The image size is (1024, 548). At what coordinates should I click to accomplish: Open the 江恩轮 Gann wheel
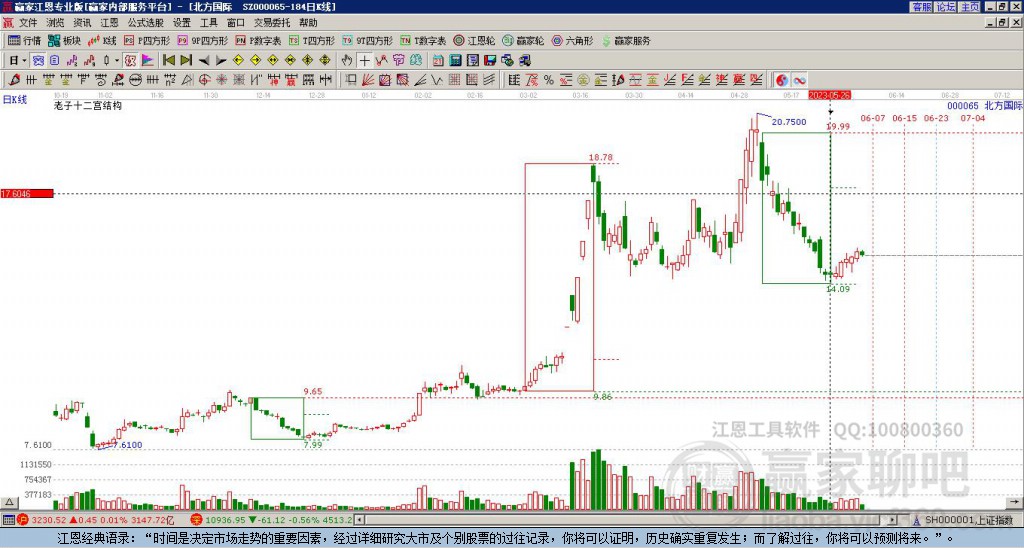(x=474, y=40)
